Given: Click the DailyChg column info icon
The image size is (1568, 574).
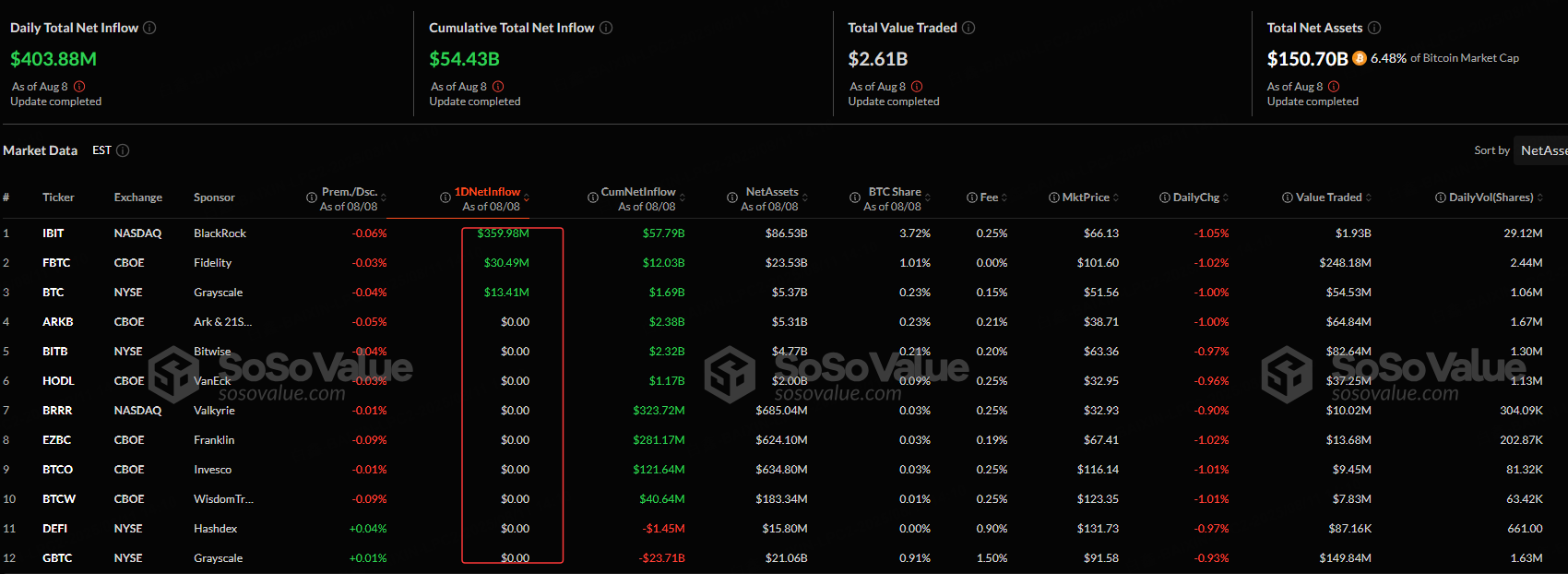Looking at the screenshot, I should 1165,197.
